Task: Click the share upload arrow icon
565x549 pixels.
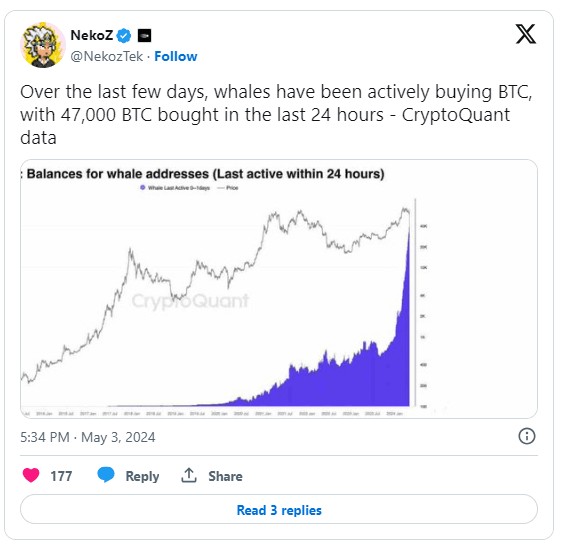Action: pos(188,475)
